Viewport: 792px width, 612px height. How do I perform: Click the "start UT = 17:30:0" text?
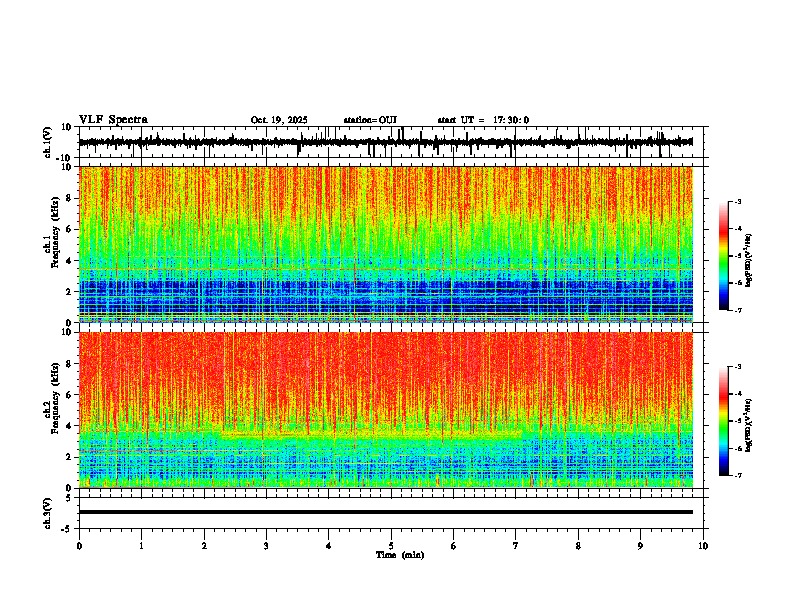[483, 120]
